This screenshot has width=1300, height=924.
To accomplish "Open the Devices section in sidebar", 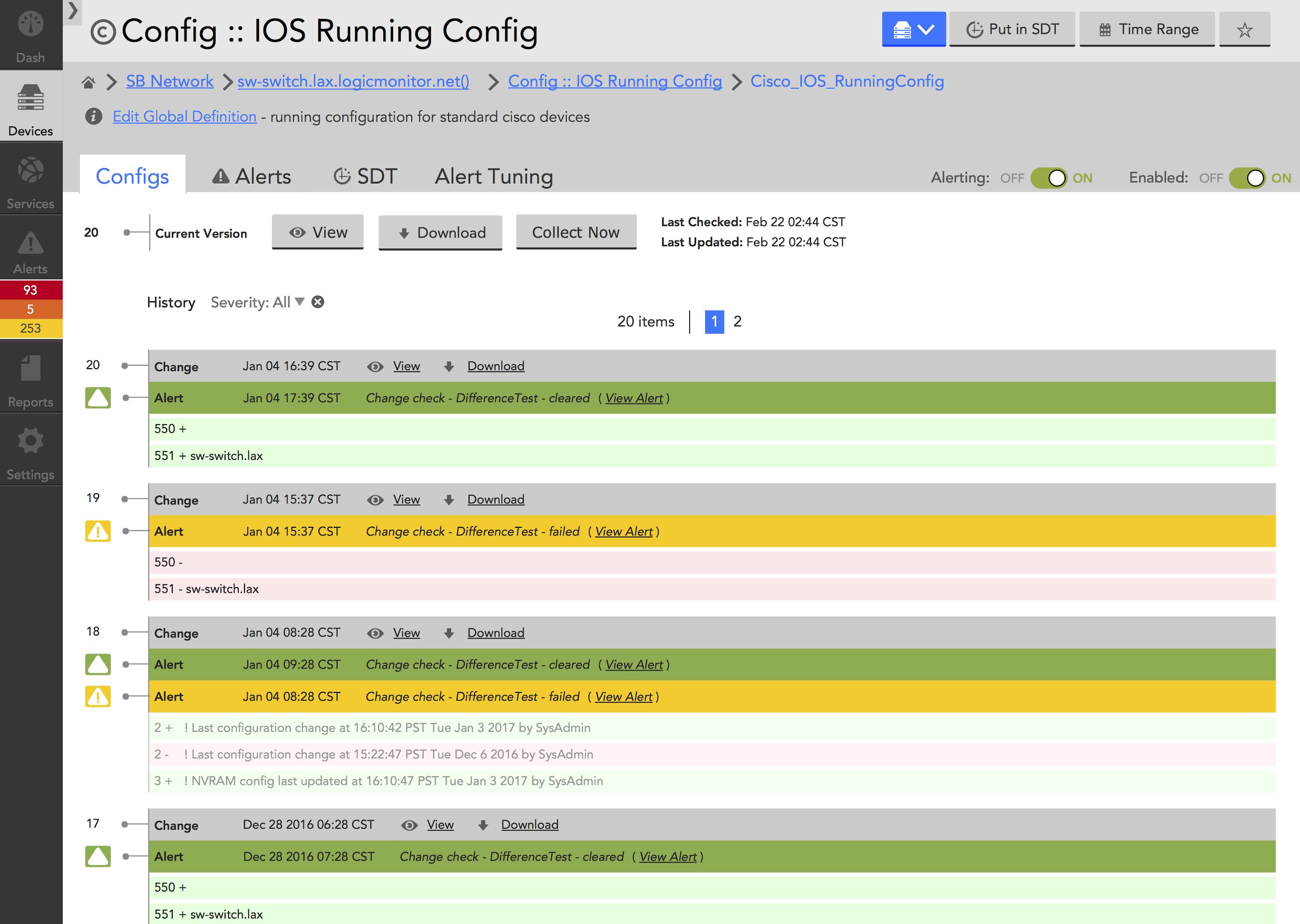I will click(x=31, y=107).
